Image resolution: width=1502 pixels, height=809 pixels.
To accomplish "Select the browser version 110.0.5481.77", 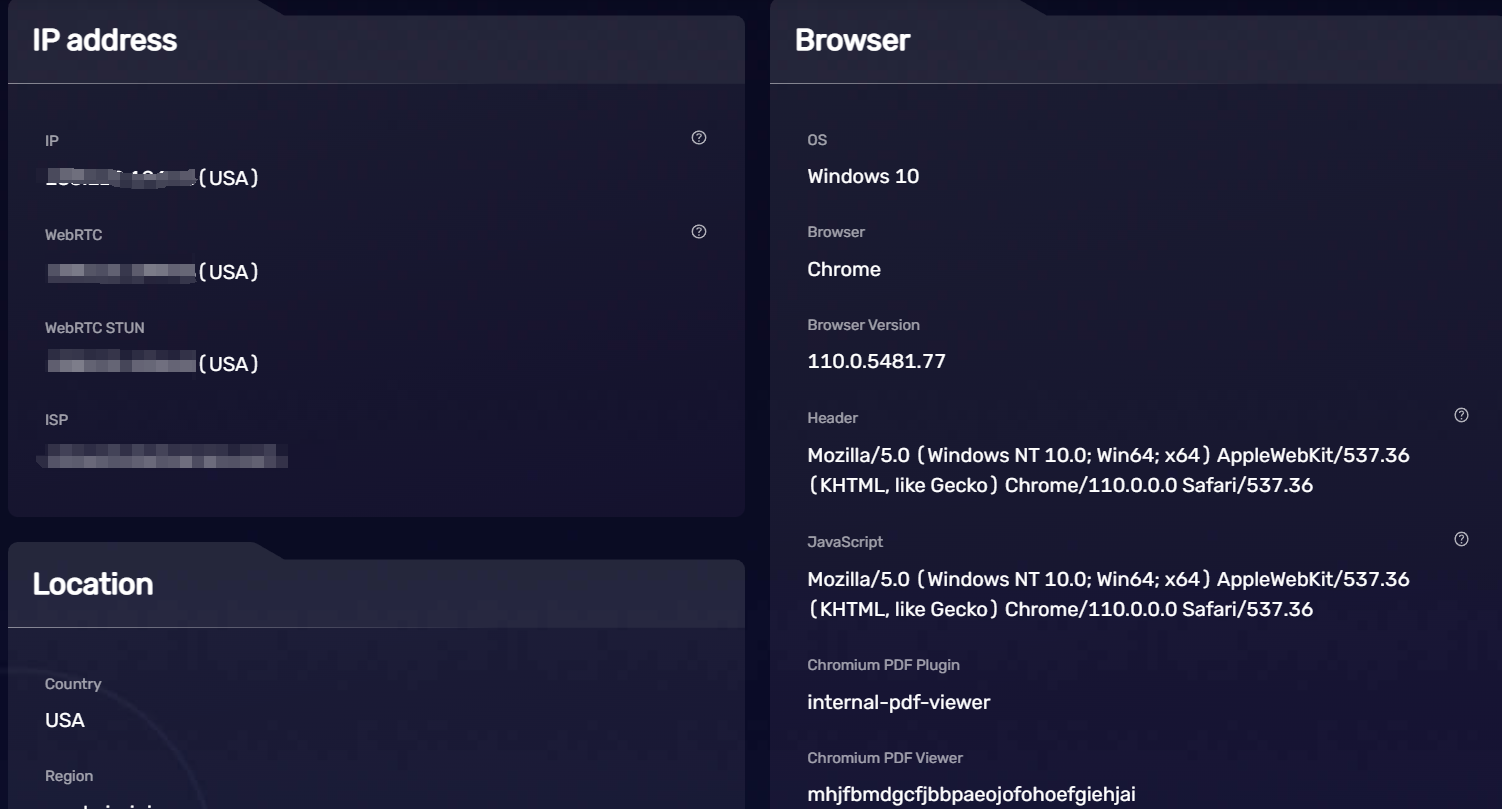I will tap(877, 361).
